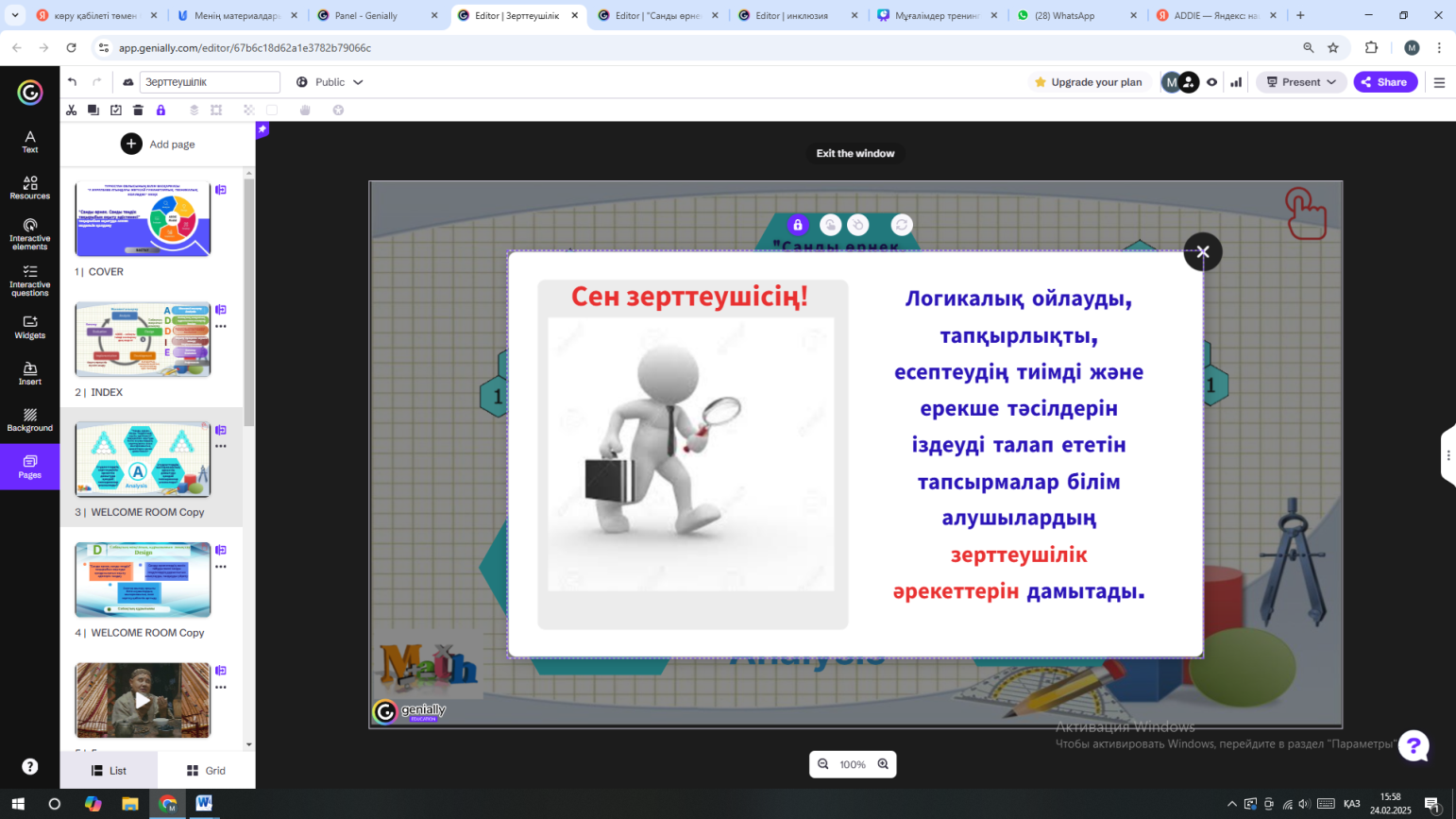Select the COVER page thumbnail
This screenshot has width=1456, height=819.
[143, 219]
